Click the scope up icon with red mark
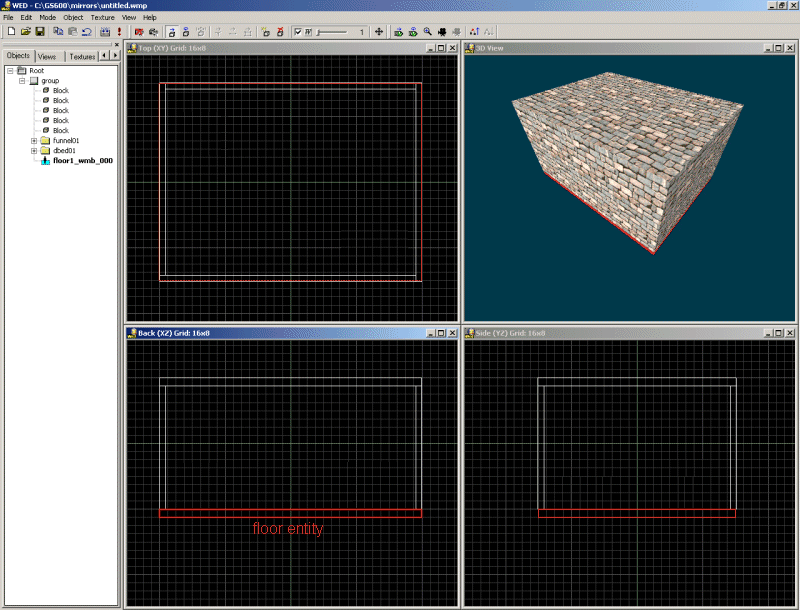The image size is (800, 610). tap(280, 32)
